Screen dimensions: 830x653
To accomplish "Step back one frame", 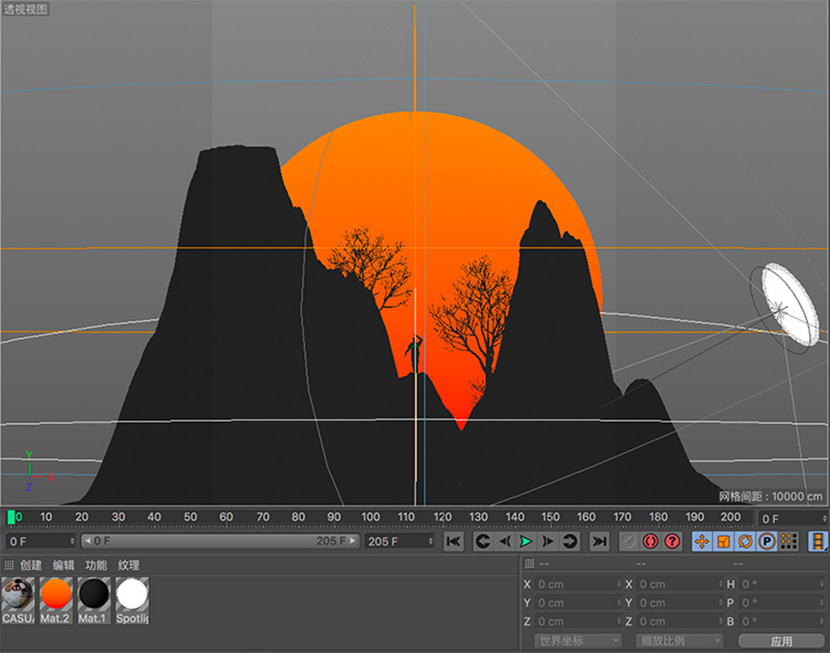I will (x=504, y=541).
